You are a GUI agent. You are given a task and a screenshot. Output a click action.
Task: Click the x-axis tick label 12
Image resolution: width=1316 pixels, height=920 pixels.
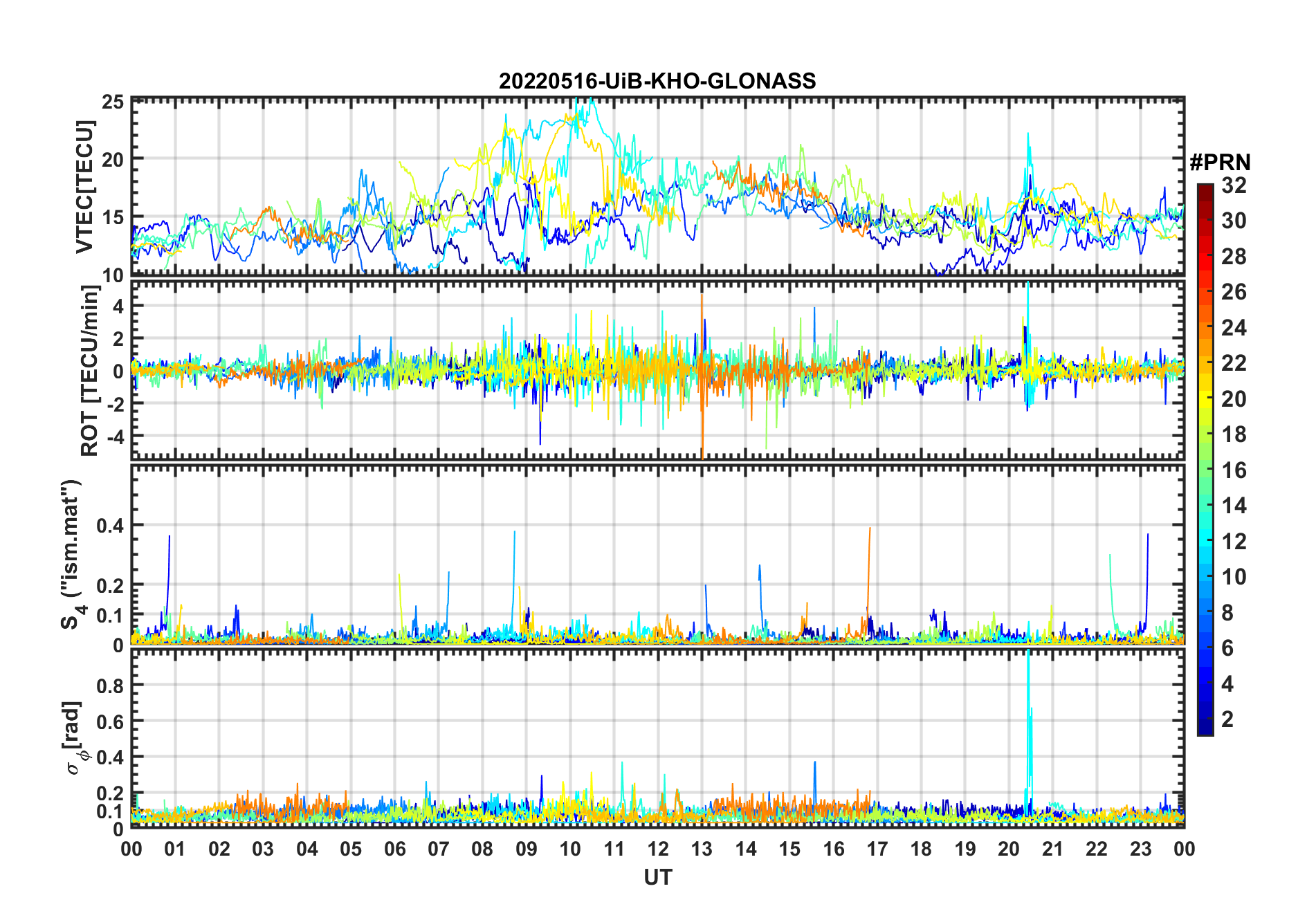click(x=657, y=849)
